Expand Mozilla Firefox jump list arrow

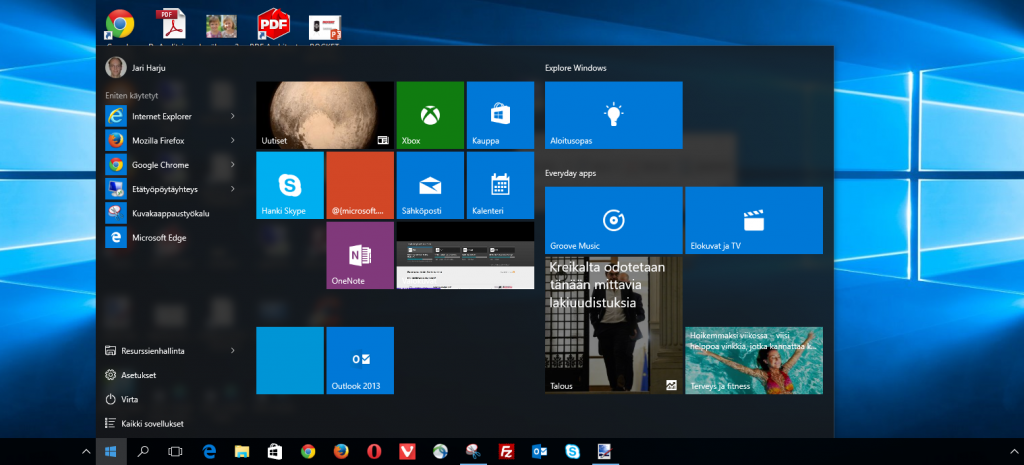232,140
